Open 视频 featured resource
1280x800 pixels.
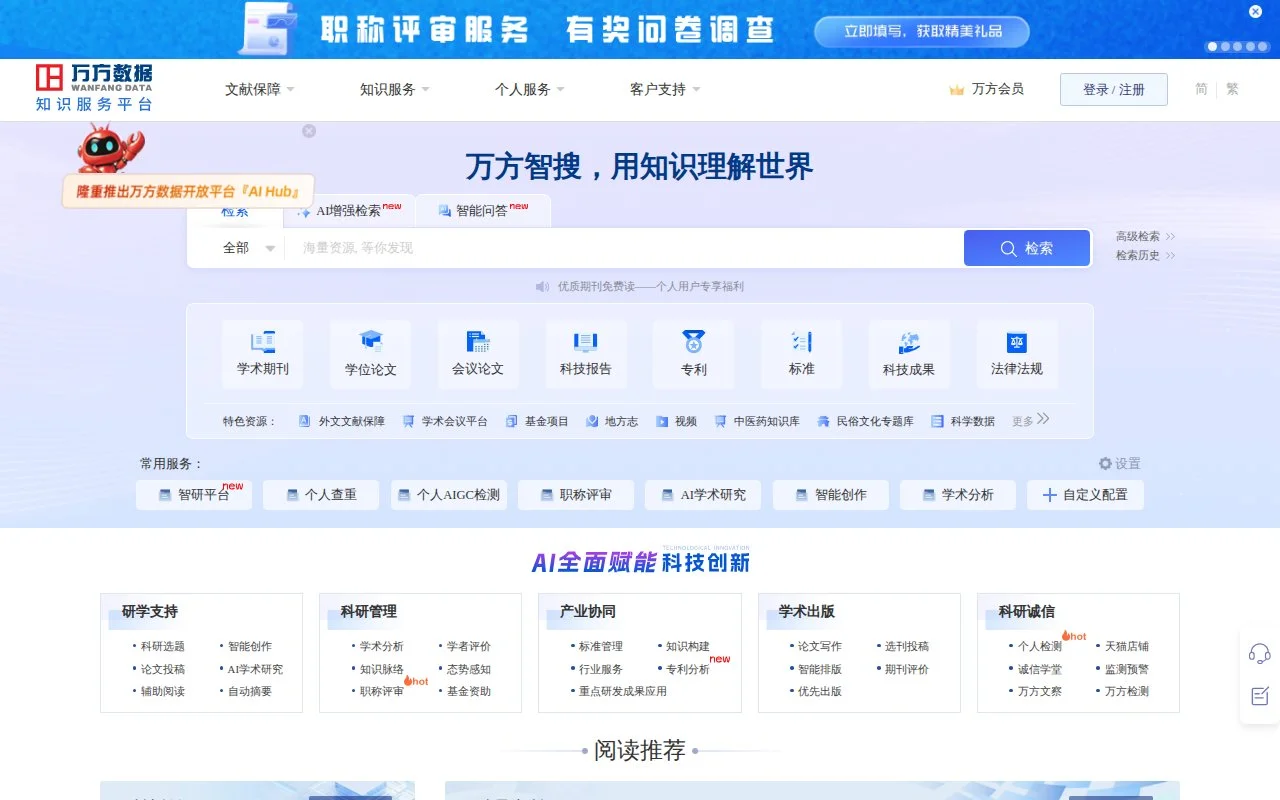click(676, 421)
